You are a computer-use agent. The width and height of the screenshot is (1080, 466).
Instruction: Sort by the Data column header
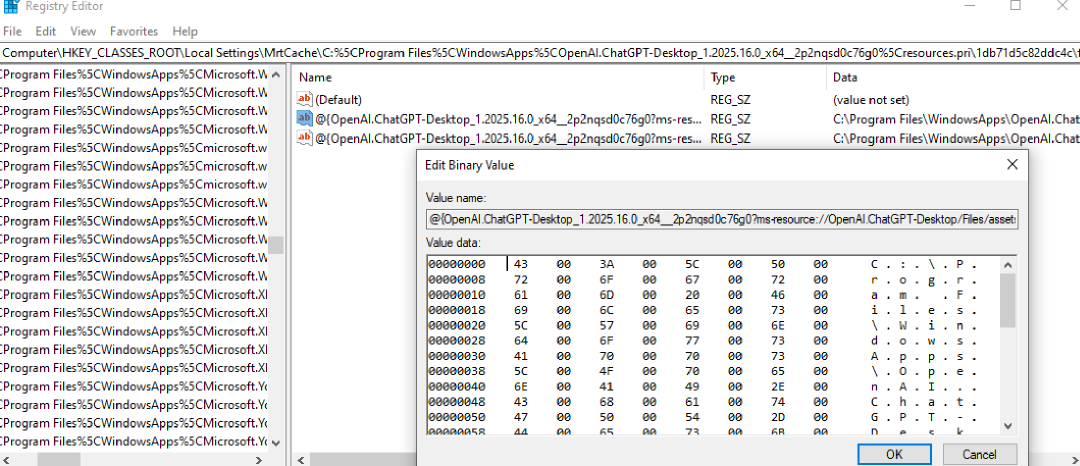pyautogui.click(x=953, y=77)
